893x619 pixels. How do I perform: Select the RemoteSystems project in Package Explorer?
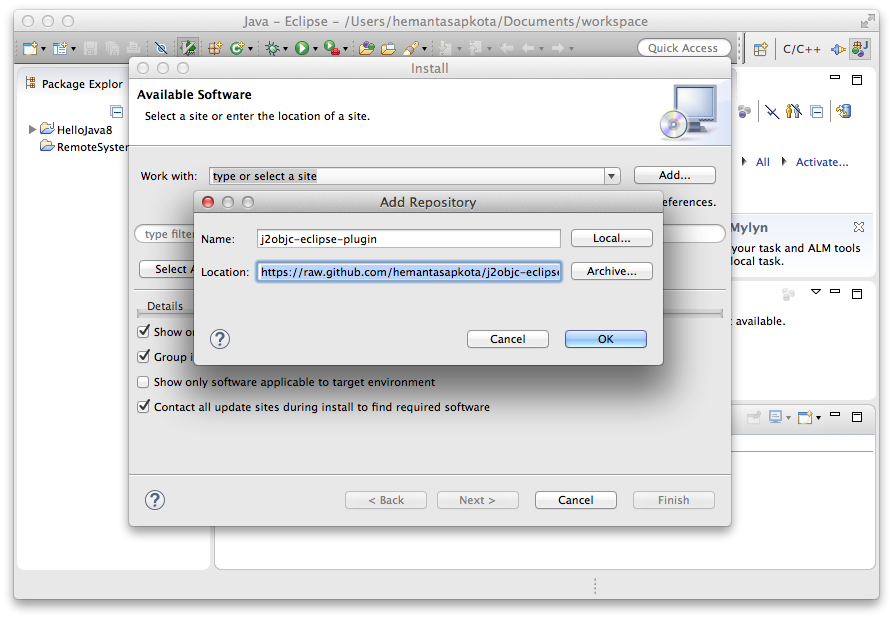pos(84,147)
